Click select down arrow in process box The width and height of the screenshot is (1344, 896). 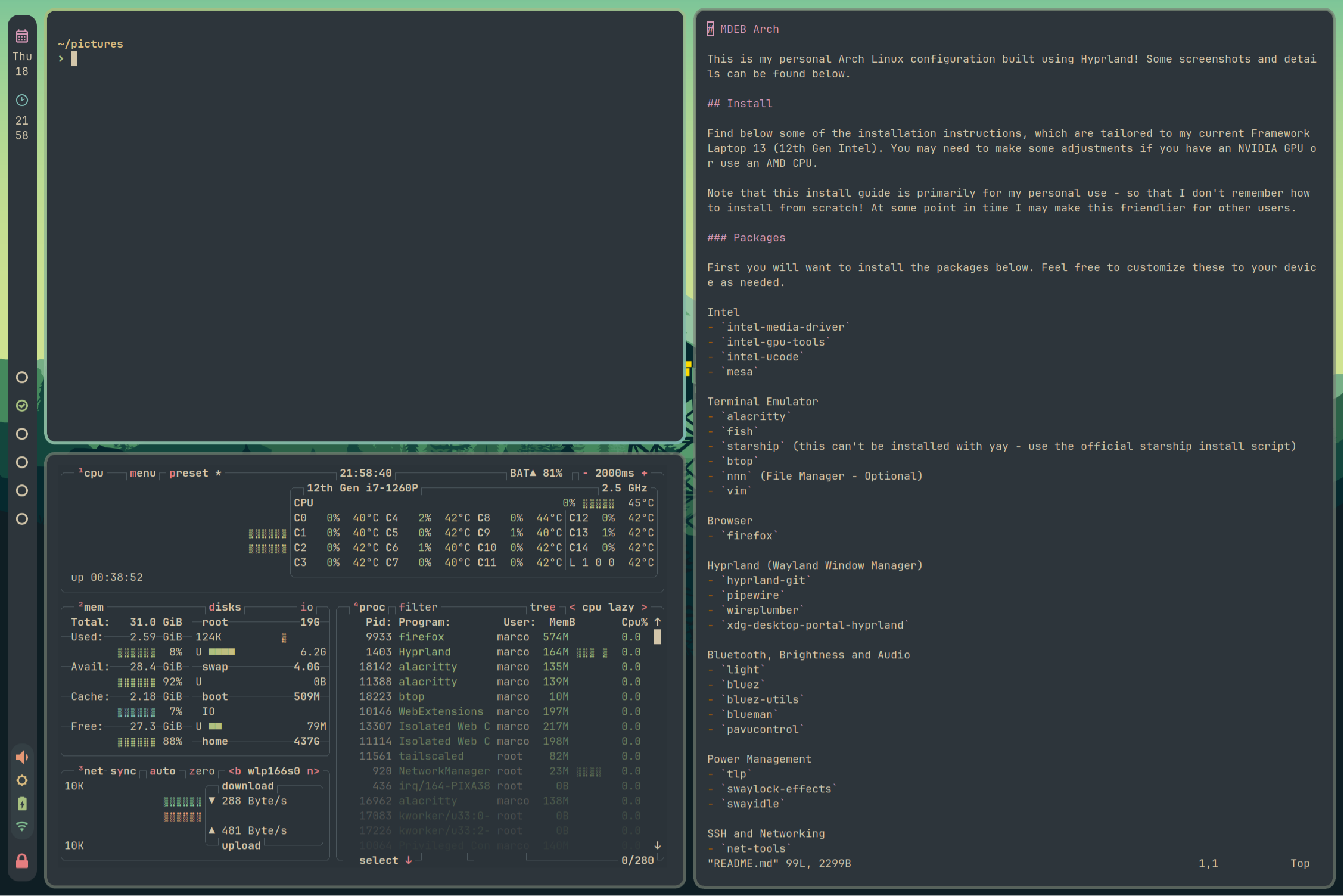[408, 860]
